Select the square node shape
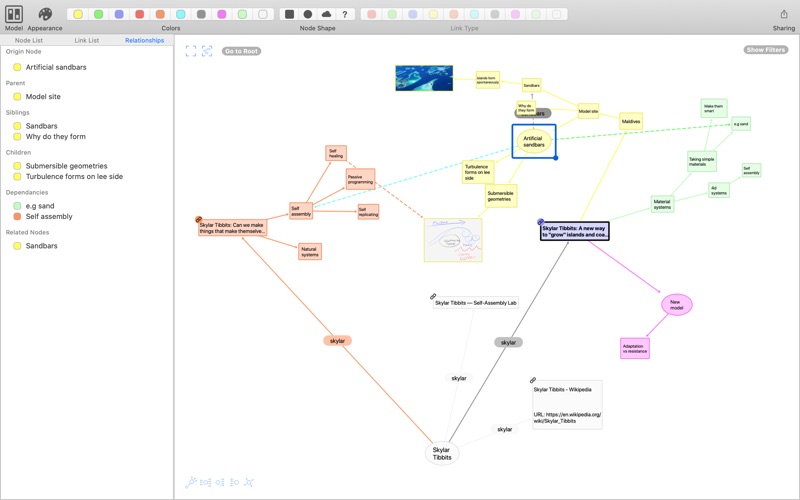The image size is (800, 500). click(x=289, y=15)
